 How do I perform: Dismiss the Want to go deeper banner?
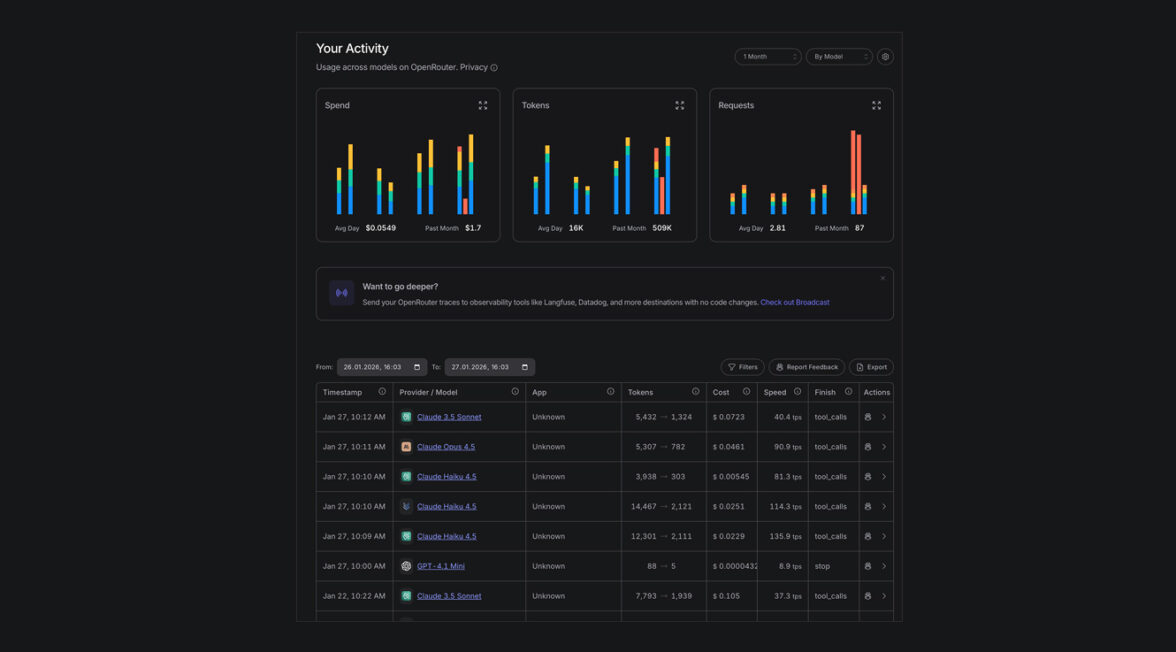pyautogui.click(x=883, y=278)
